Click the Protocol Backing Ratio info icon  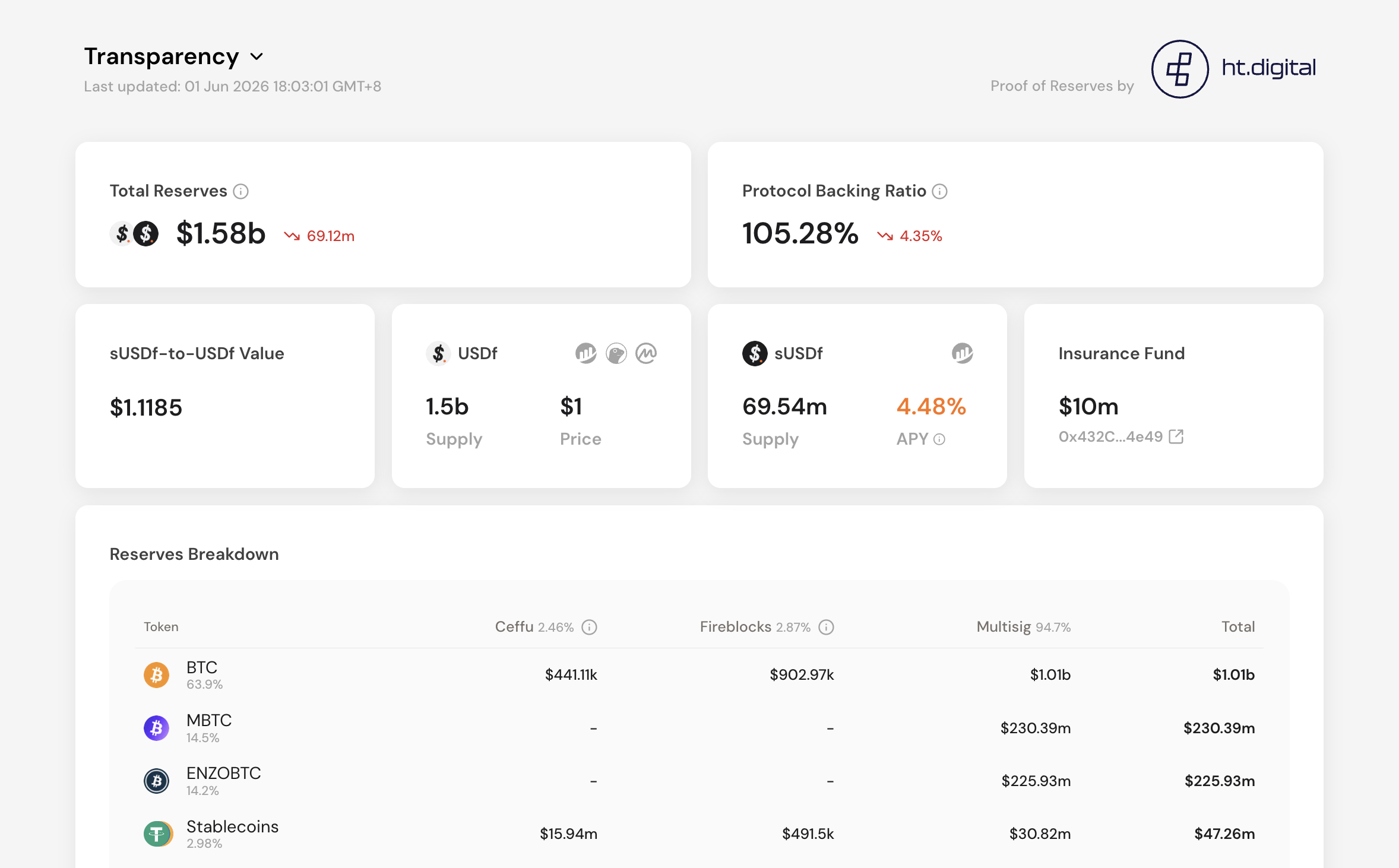[x=939, y=191]
